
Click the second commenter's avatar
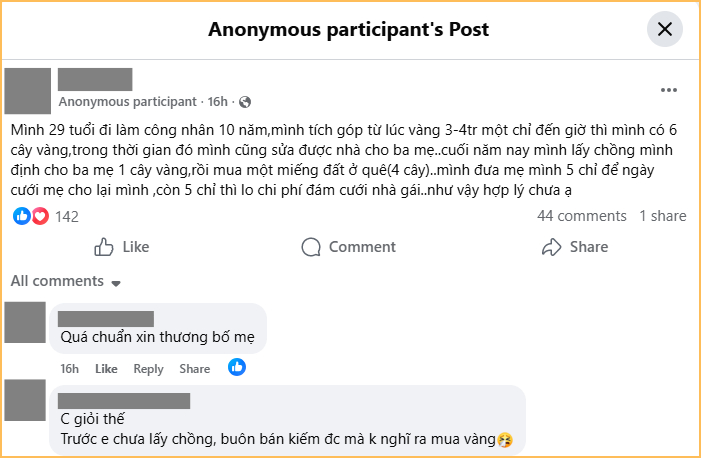pyautogui.click(x=25, y=401)
